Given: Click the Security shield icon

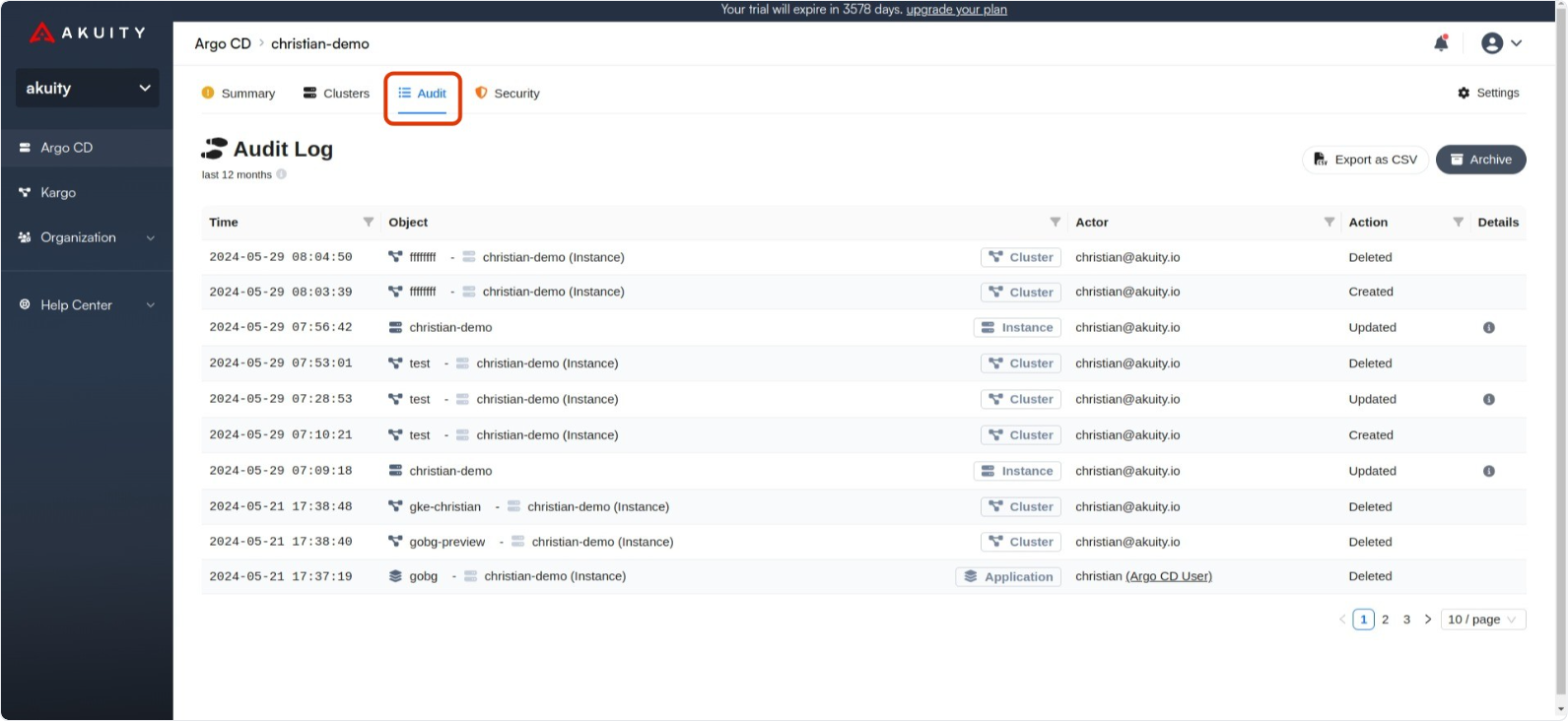Looking at the screenshot, I should point(481,93).
